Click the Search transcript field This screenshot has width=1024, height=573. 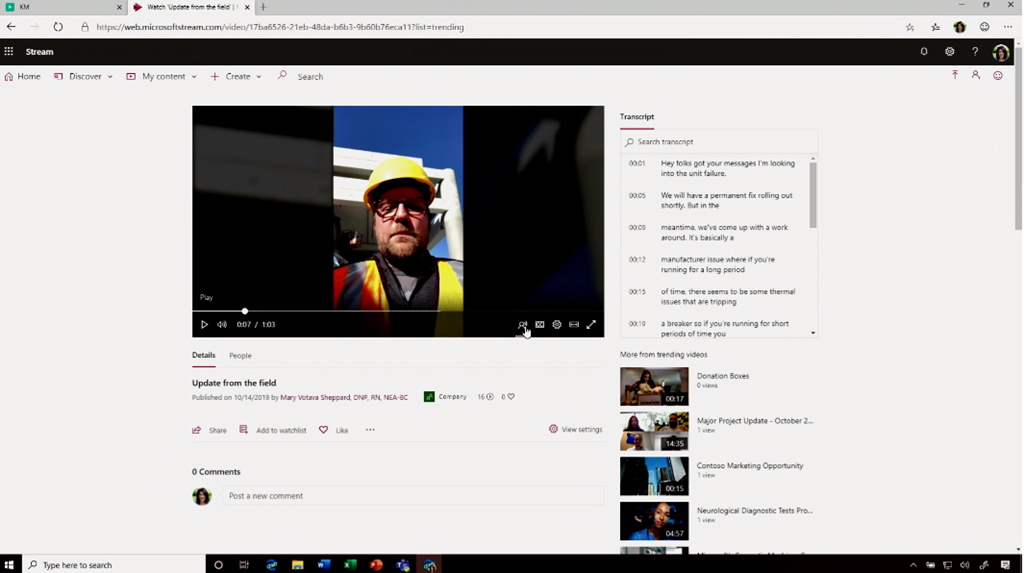(x=718, y=142)
